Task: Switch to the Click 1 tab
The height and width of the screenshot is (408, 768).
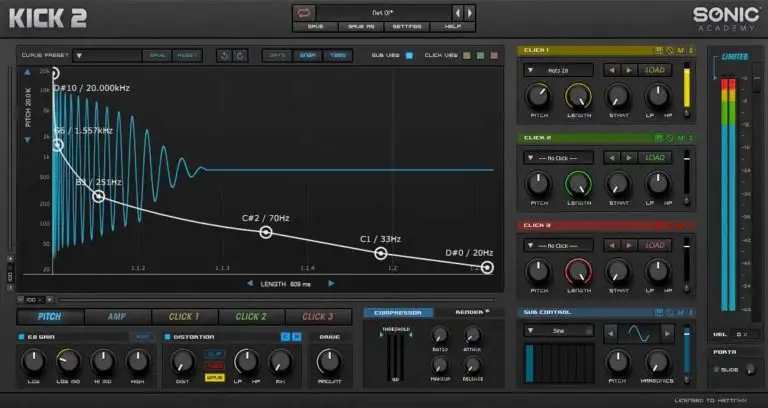Action: pos(184,316)
